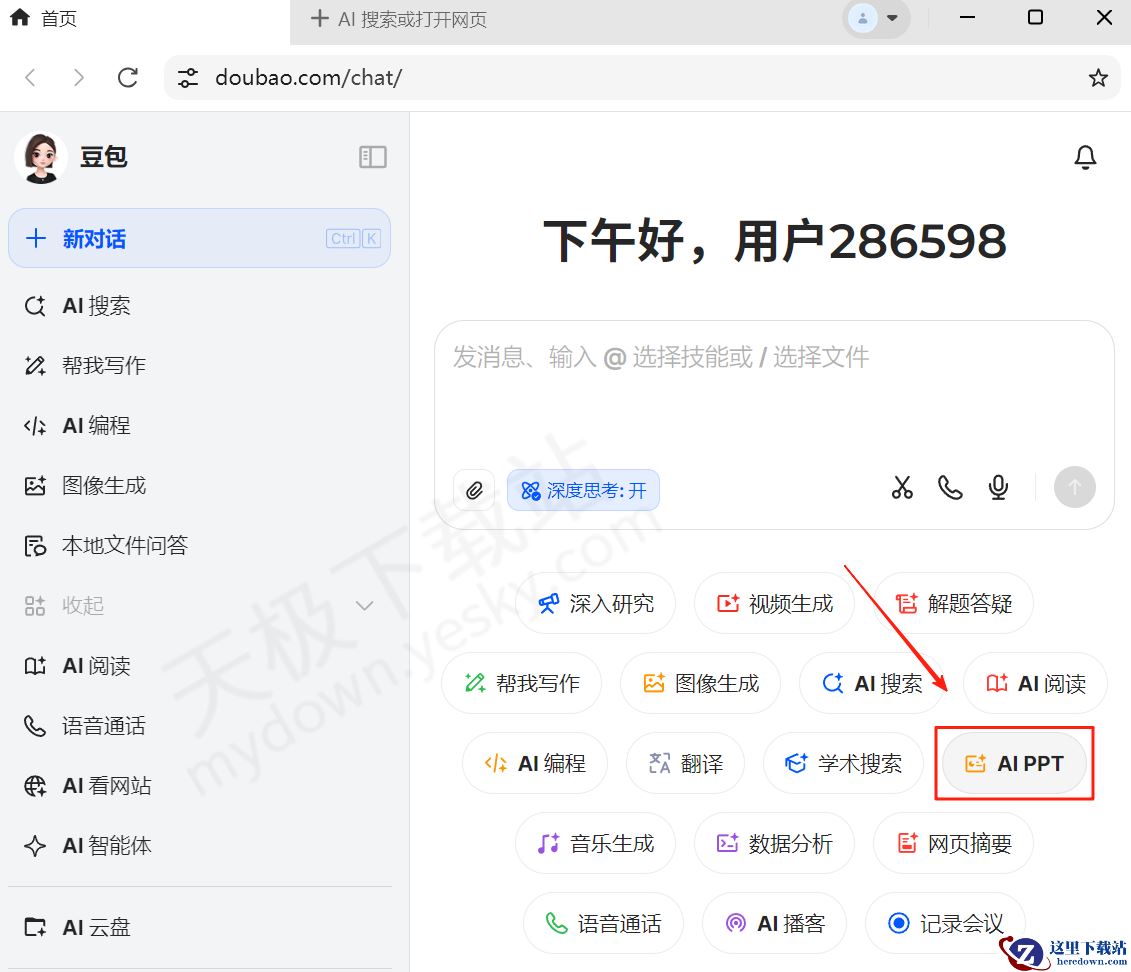Image resolution: width=1131 pixels, height=972 pixels.
Task: Select the 解题答疑 skill chip
Action: pos(954,603)
